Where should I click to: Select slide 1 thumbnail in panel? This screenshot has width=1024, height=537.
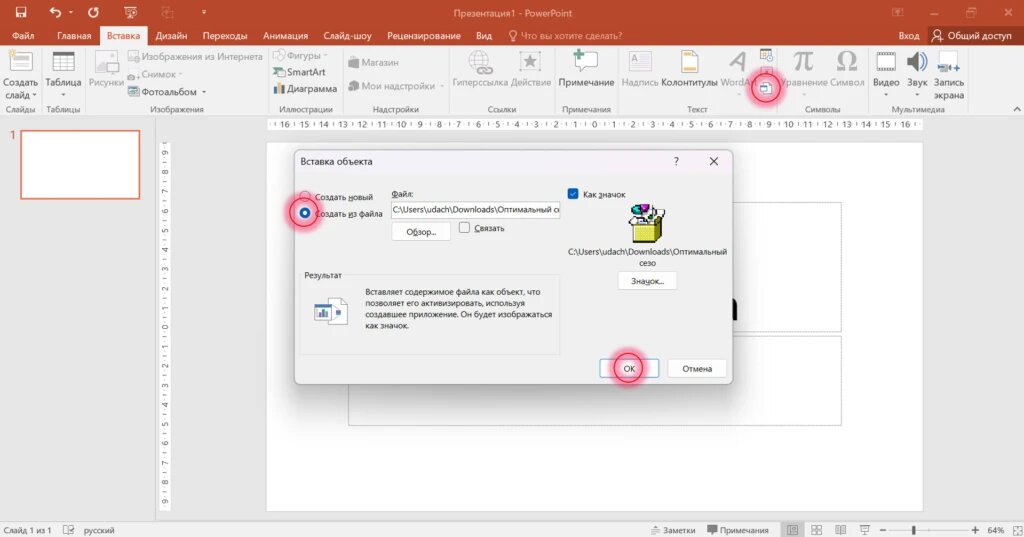tap(80, 165)
